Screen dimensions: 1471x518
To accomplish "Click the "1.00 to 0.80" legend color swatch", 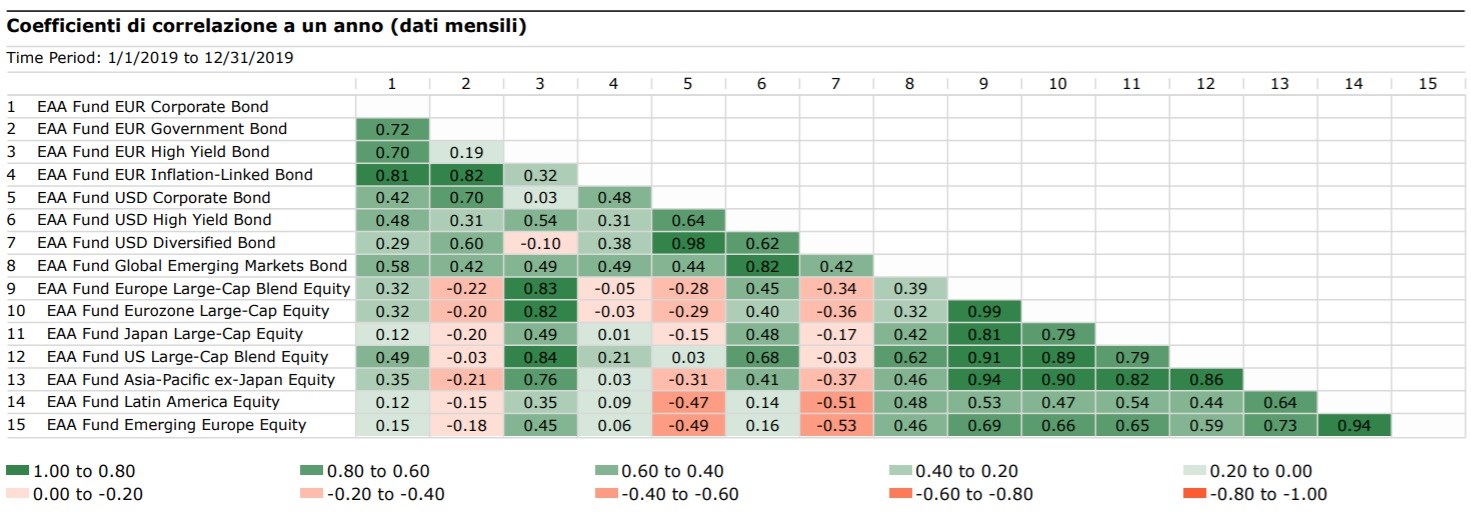I will [x=17, y=471].
